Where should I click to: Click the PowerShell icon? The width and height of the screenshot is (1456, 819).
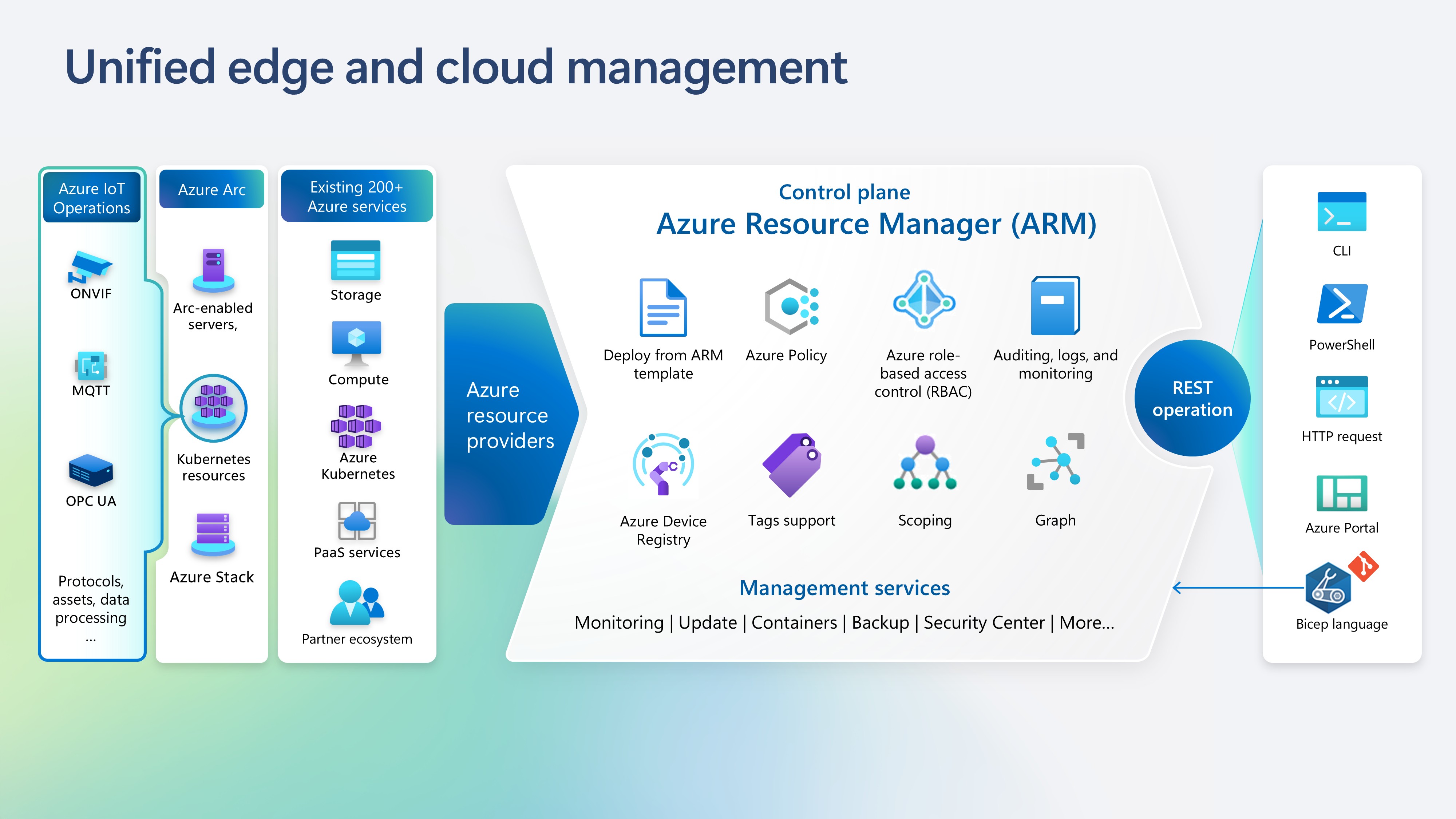pyautogui.click(x=1341, y=304)
